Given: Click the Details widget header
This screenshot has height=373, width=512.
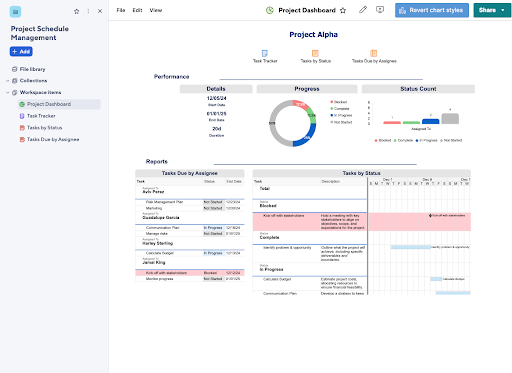Looking at the screenshot, I should [216, 89].
